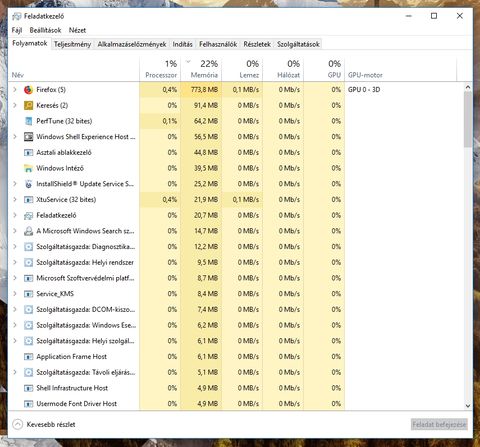Screen dimensions: 480x447
Task: Click the scrollbar up arrow
Action: tap(468, 87)
